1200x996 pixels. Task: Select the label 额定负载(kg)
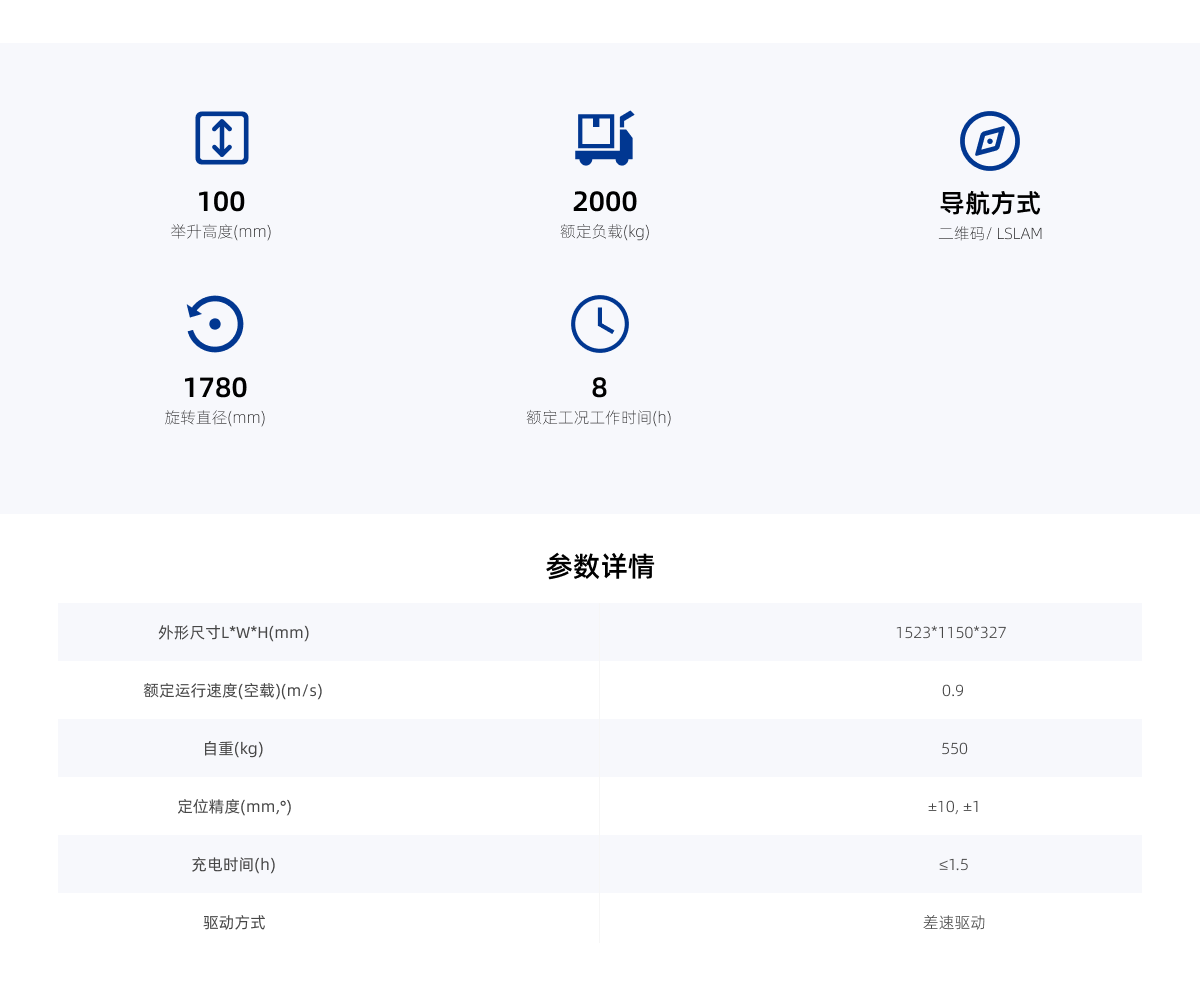605,231
